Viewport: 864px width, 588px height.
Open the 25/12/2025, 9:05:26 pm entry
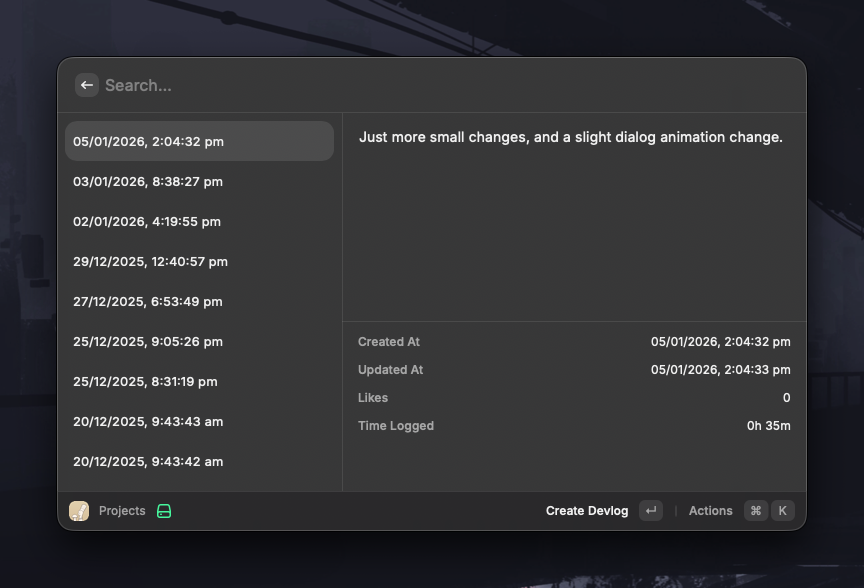pyautogui.click(x=199, y=342)
